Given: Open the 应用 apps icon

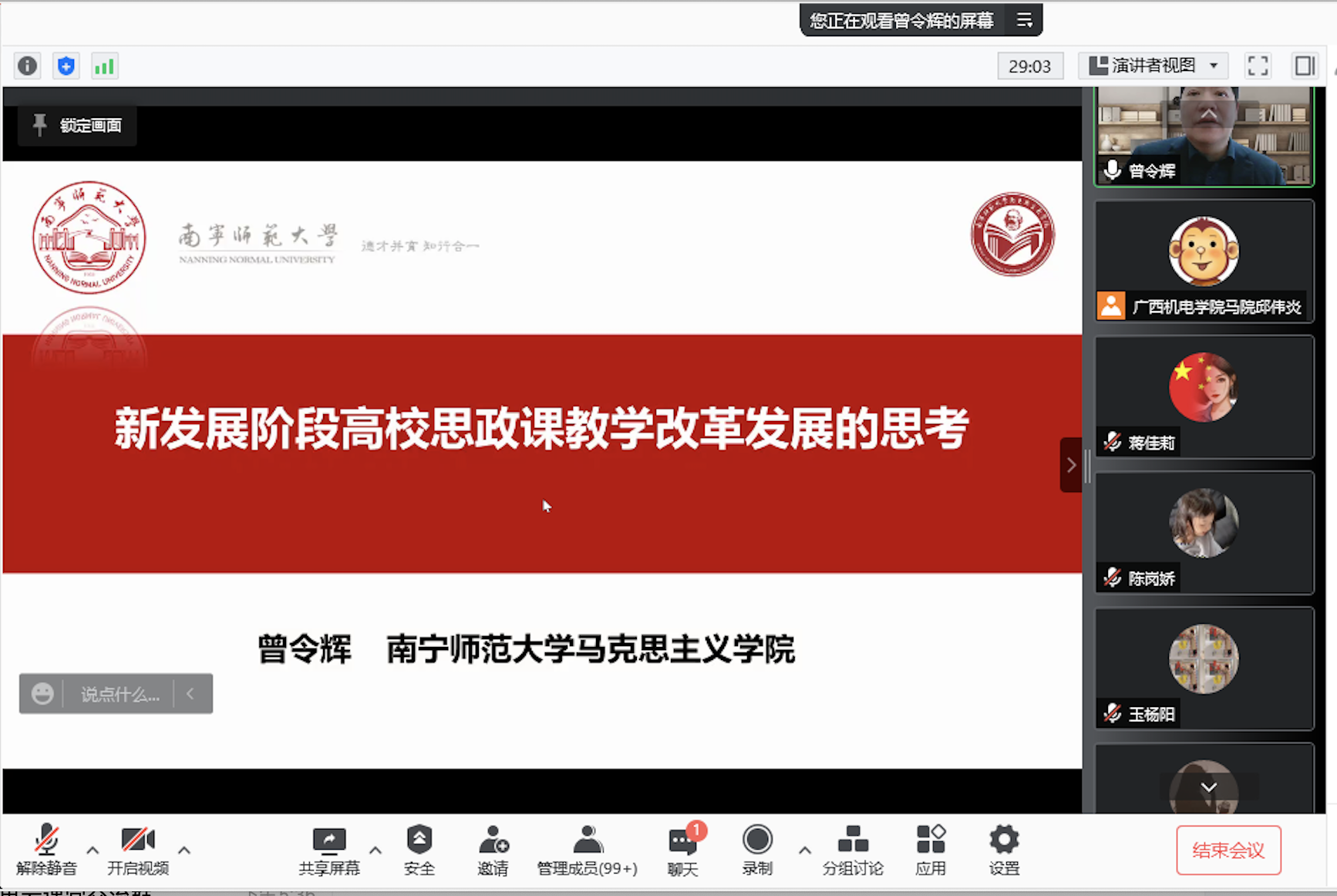Looking at the screenshot, I should point(931,848).
